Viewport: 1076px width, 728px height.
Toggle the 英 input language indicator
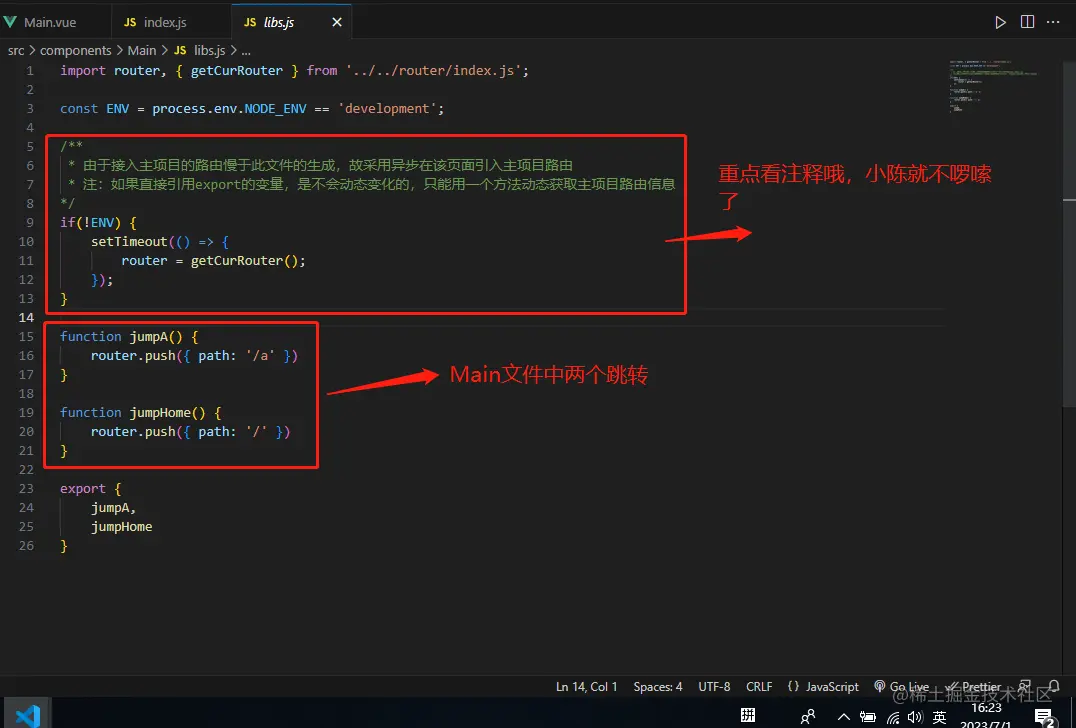tap(939, 717)
